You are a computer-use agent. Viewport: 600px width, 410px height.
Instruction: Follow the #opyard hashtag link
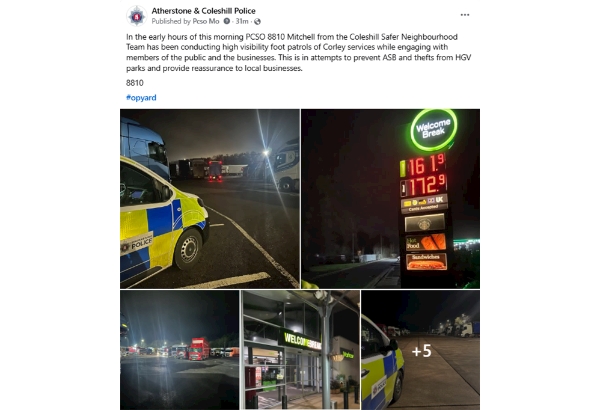141,98
